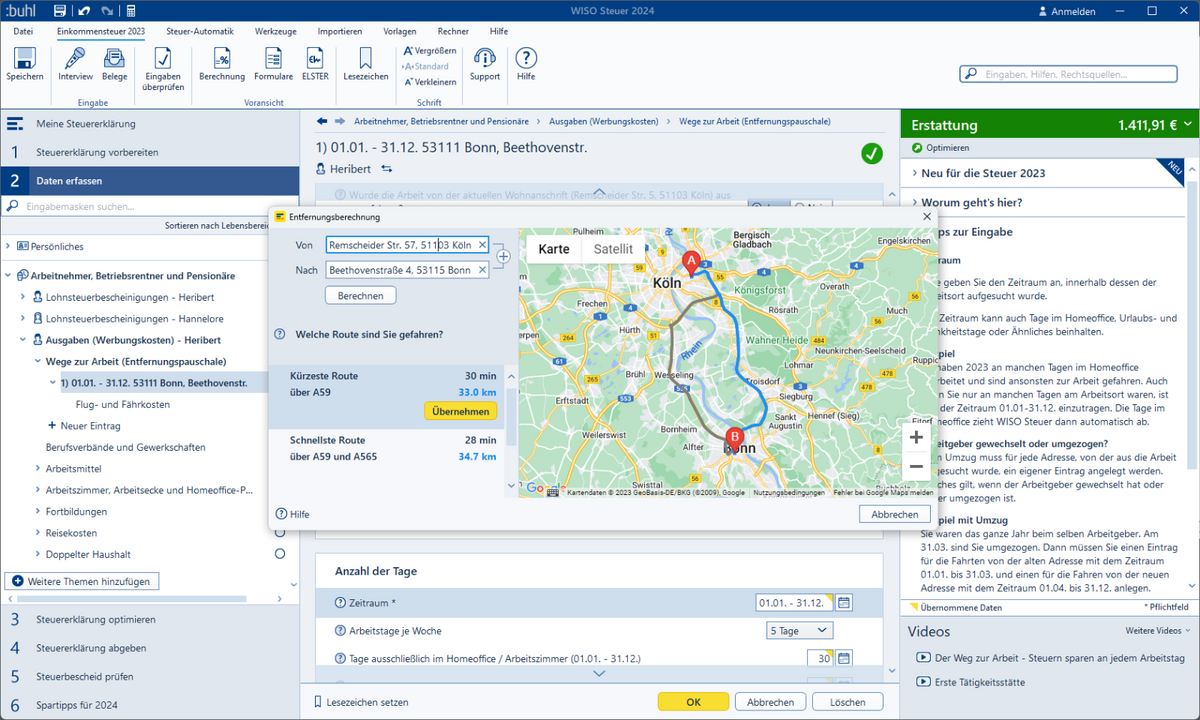Open calendar picker next to Zeitraum
The image size is (1200, 720).
click(x=844, y=602)
